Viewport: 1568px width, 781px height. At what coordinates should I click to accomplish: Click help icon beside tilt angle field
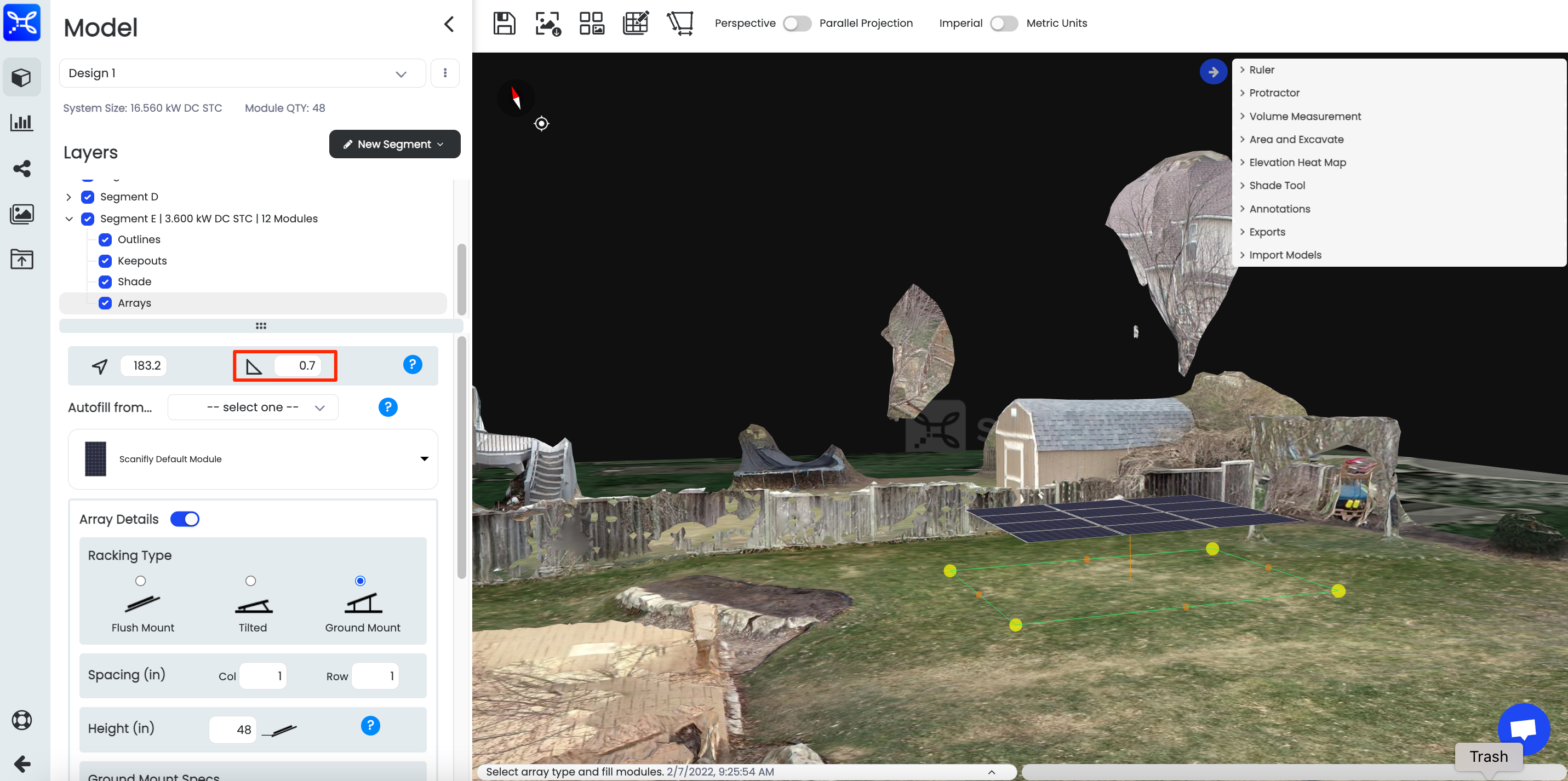point(412,365)
